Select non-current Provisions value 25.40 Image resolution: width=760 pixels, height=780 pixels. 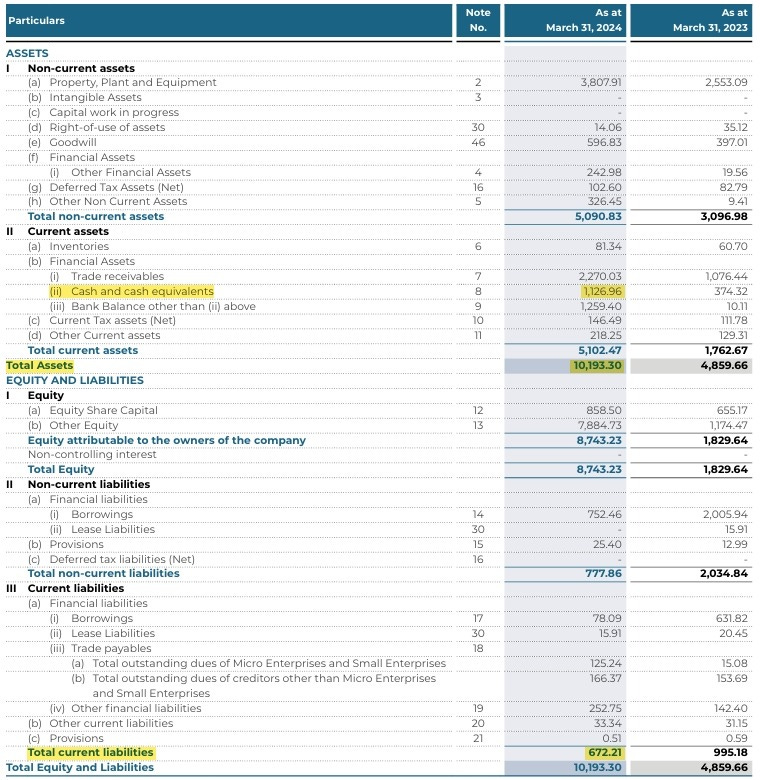tap(607, 544)
